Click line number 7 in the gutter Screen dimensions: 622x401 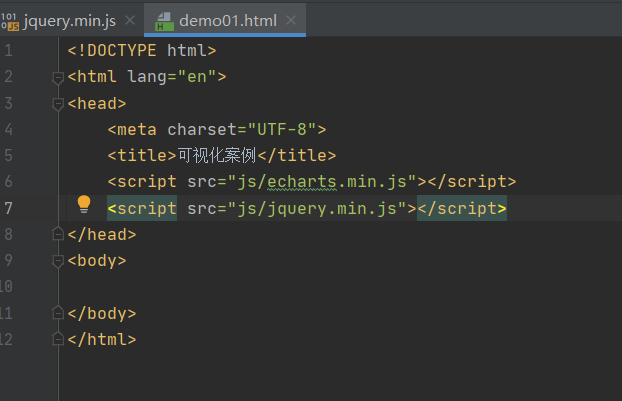click(8, 208)
